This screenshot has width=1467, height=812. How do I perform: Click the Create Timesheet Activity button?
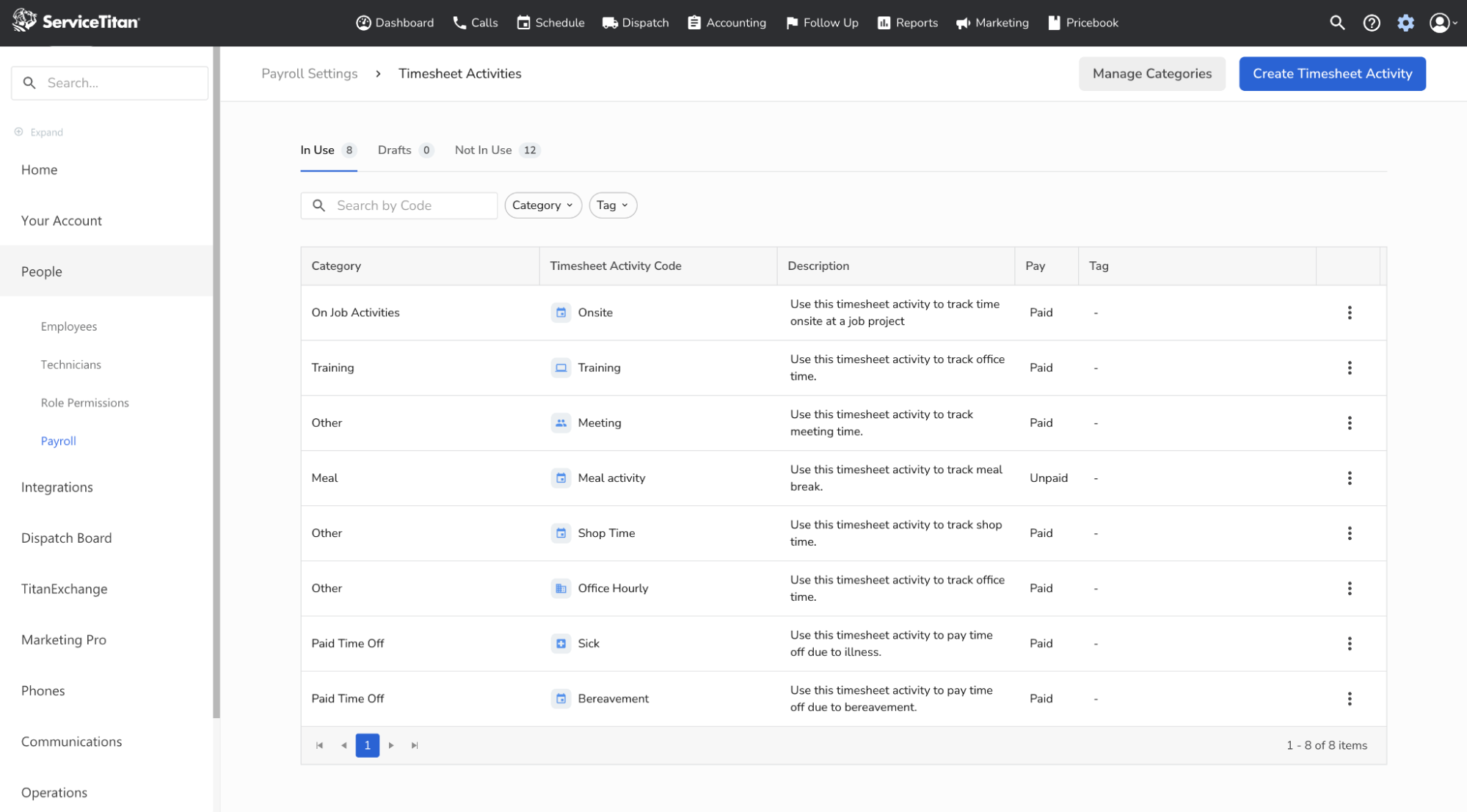(x=1331, y=74)
